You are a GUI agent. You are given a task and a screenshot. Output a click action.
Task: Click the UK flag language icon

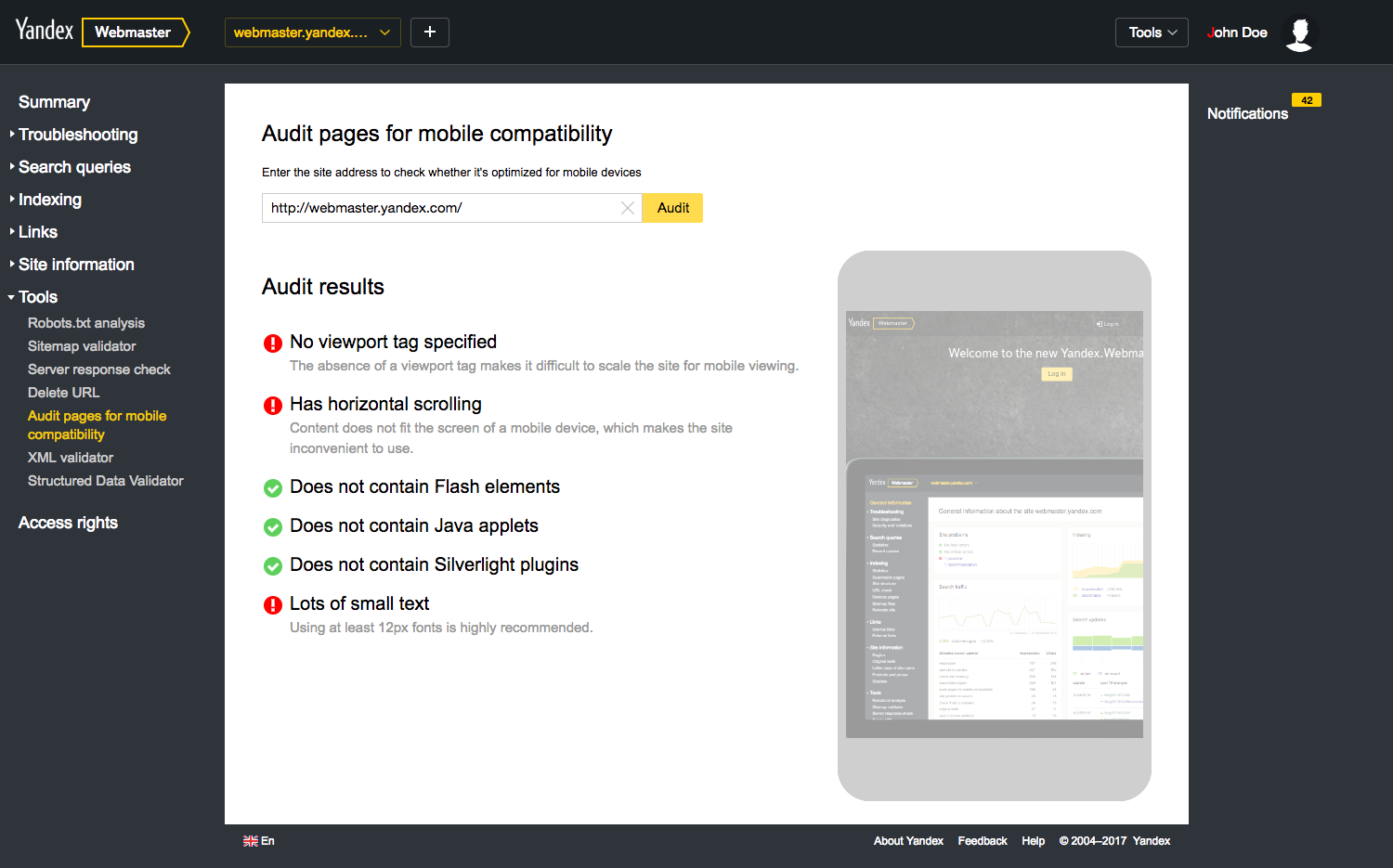click(251, 841)
